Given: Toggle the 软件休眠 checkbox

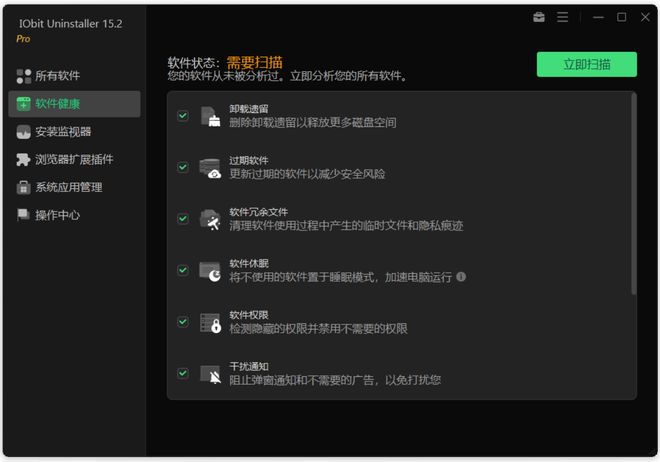Looking at the screenshot, I should pyautogui.click(x=183, y=270).
